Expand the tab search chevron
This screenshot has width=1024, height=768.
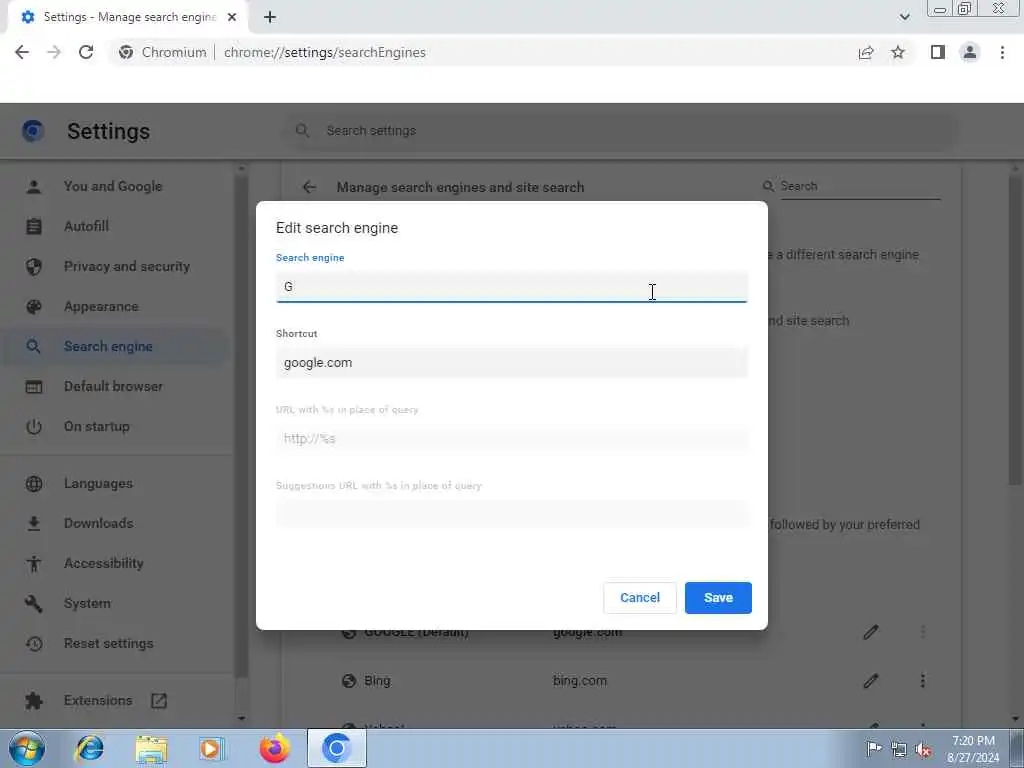pyautogui.click(x=904, y=17)
